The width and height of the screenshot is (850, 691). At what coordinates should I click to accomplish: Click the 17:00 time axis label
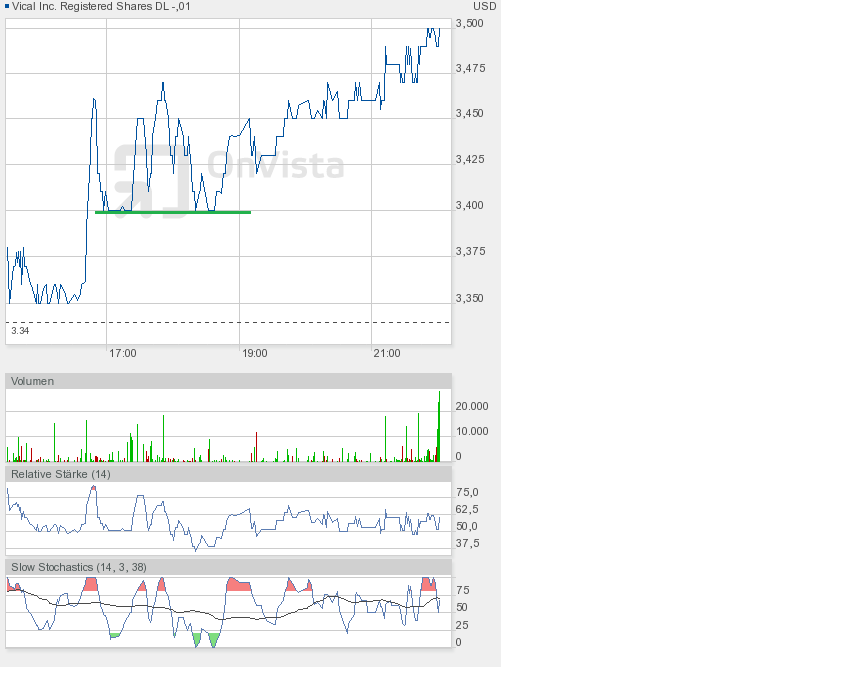coord(123,353)
